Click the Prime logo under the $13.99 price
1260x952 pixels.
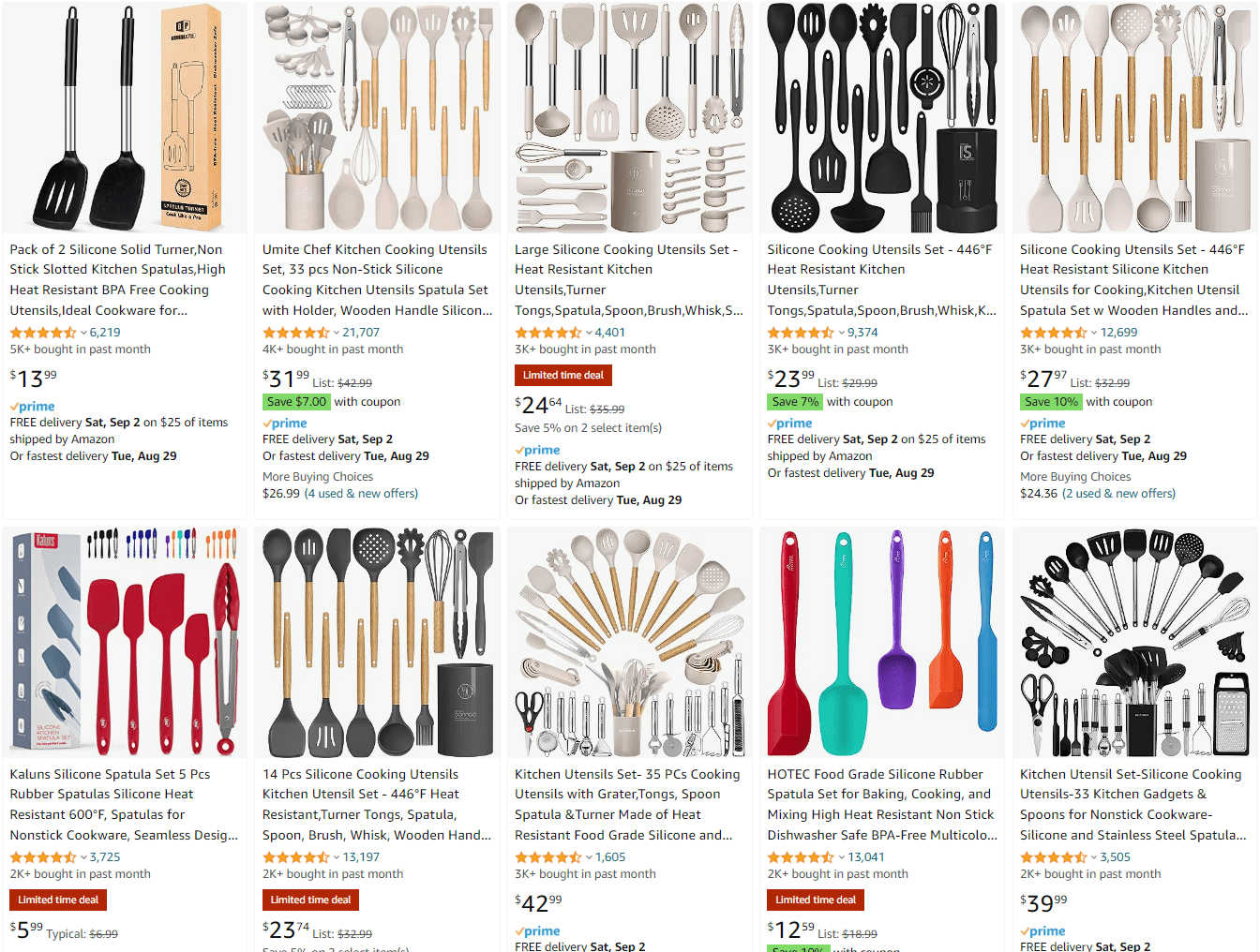[33, 407]
